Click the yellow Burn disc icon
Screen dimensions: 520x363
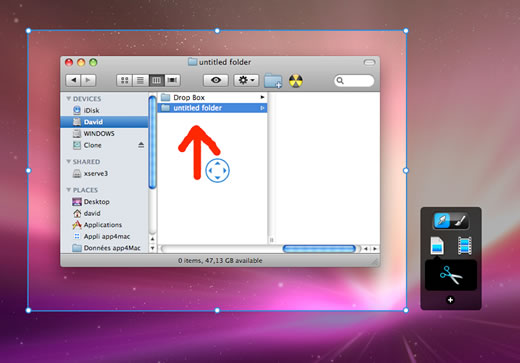pyautogui.click(x=296, y=81)
